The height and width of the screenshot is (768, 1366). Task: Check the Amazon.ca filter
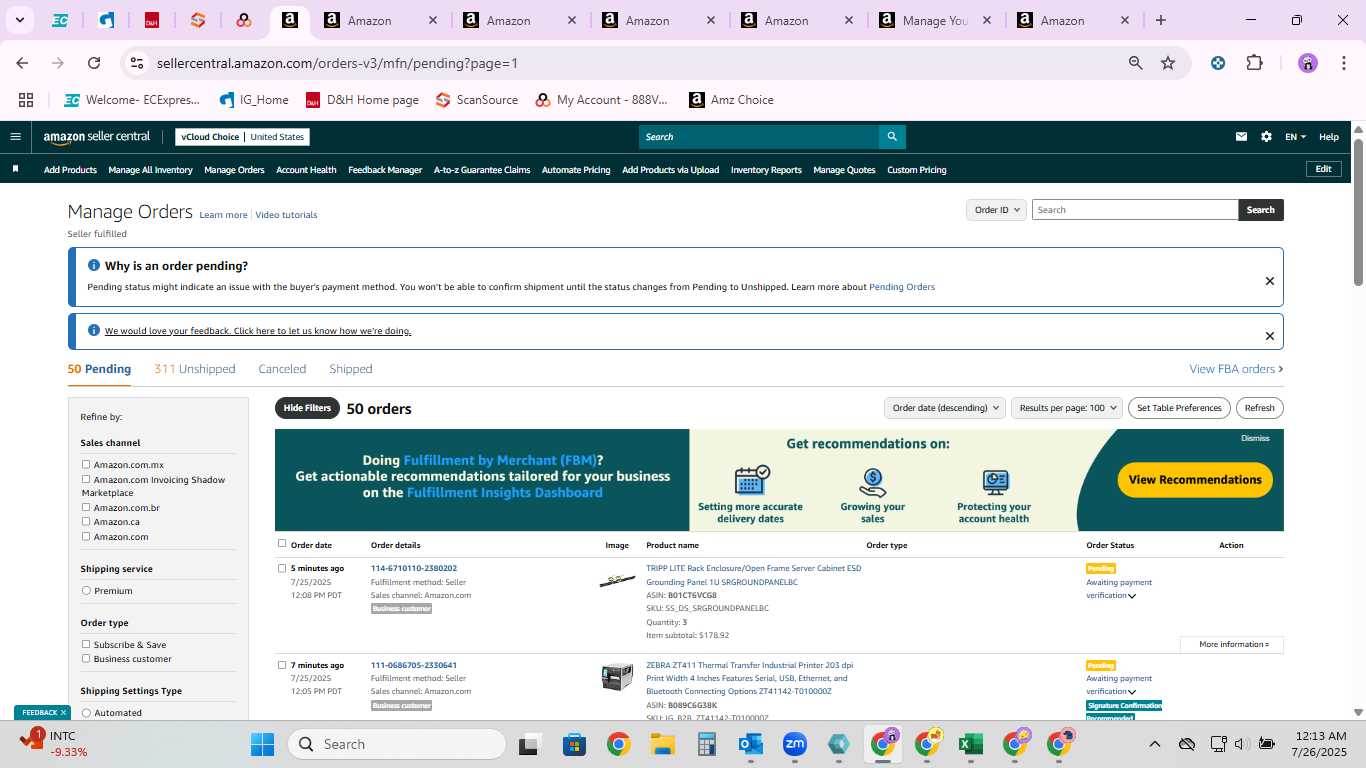[x=86, y=521]
